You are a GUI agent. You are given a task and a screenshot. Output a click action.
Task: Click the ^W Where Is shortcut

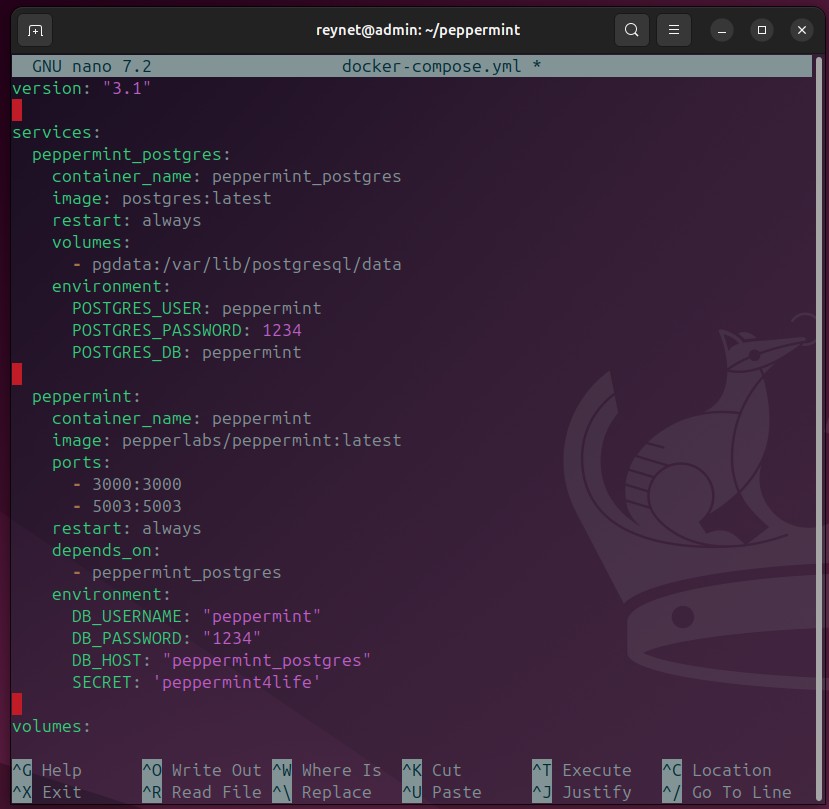tap(327, 770)
